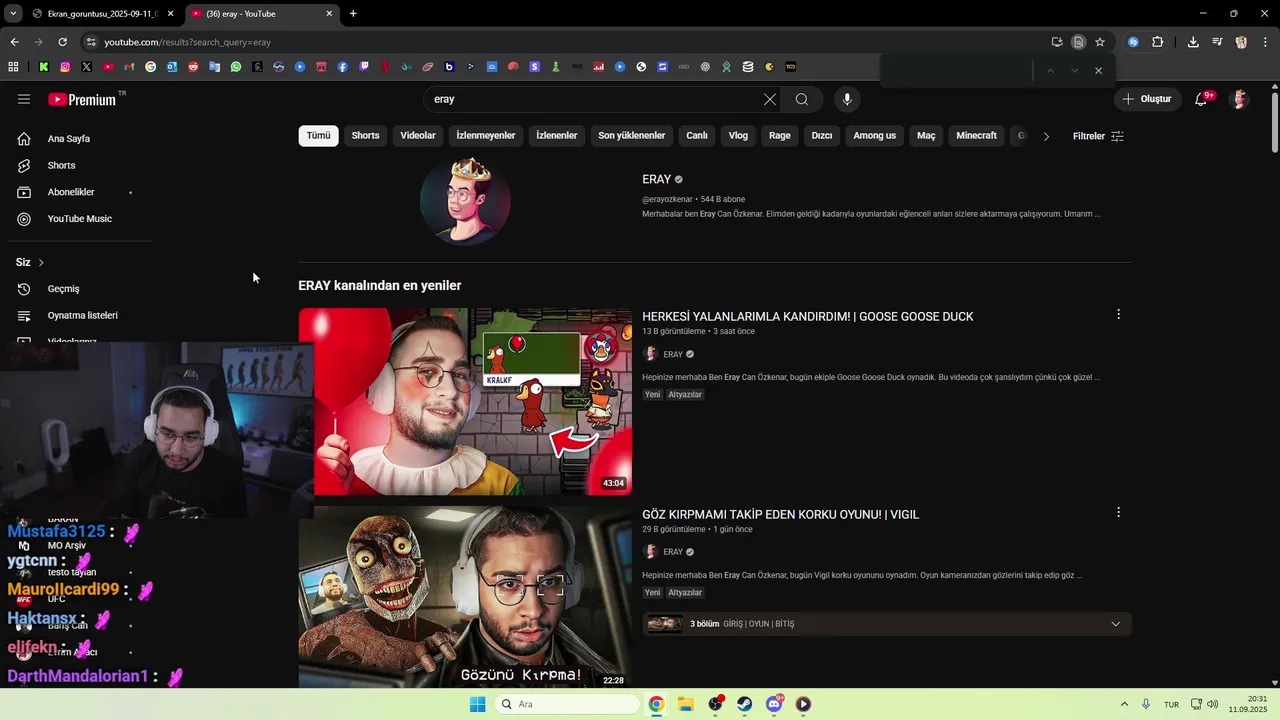
Task: Open the notifications bell
Action: coord(1202,99)
